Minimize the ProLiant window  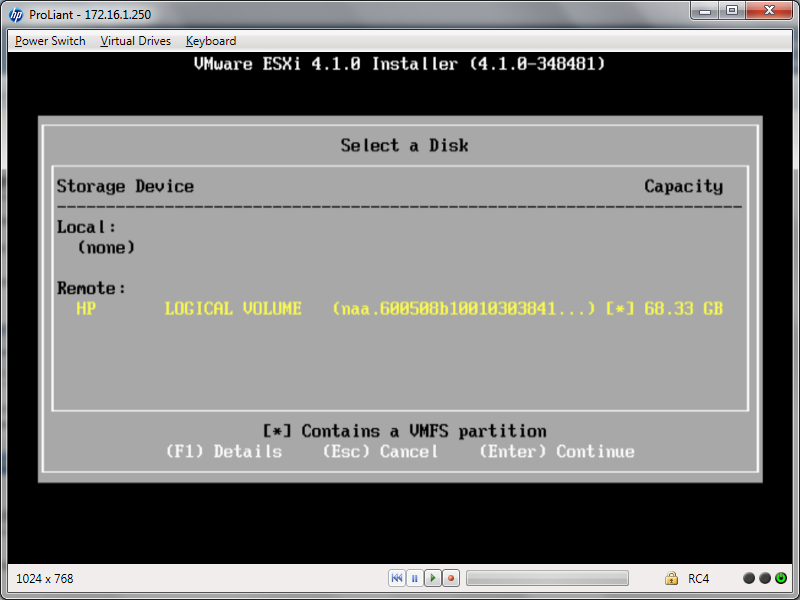[x=705, y=10]
